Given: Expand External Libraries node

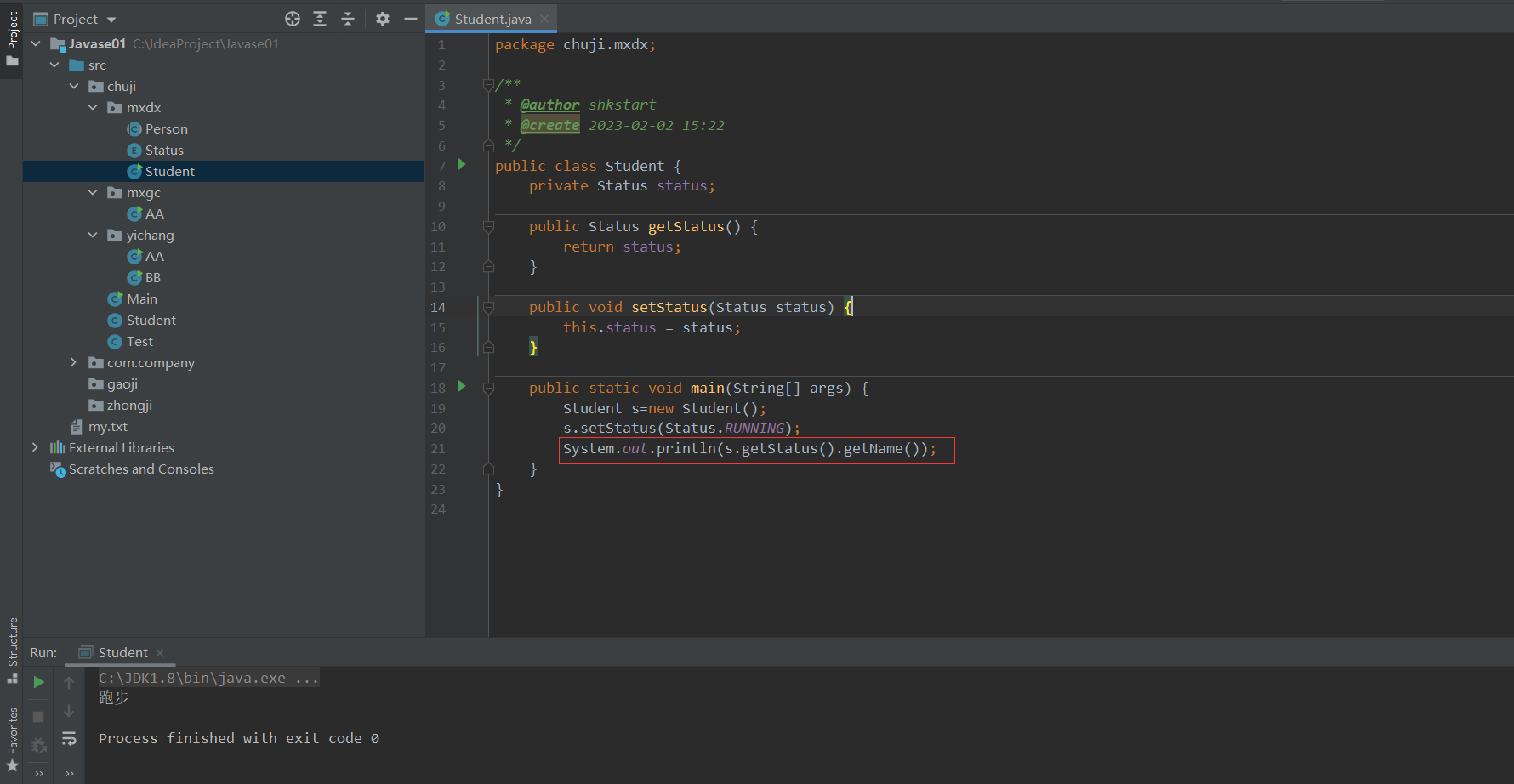Looking at the screenshot, I should (x=35, y=447).
